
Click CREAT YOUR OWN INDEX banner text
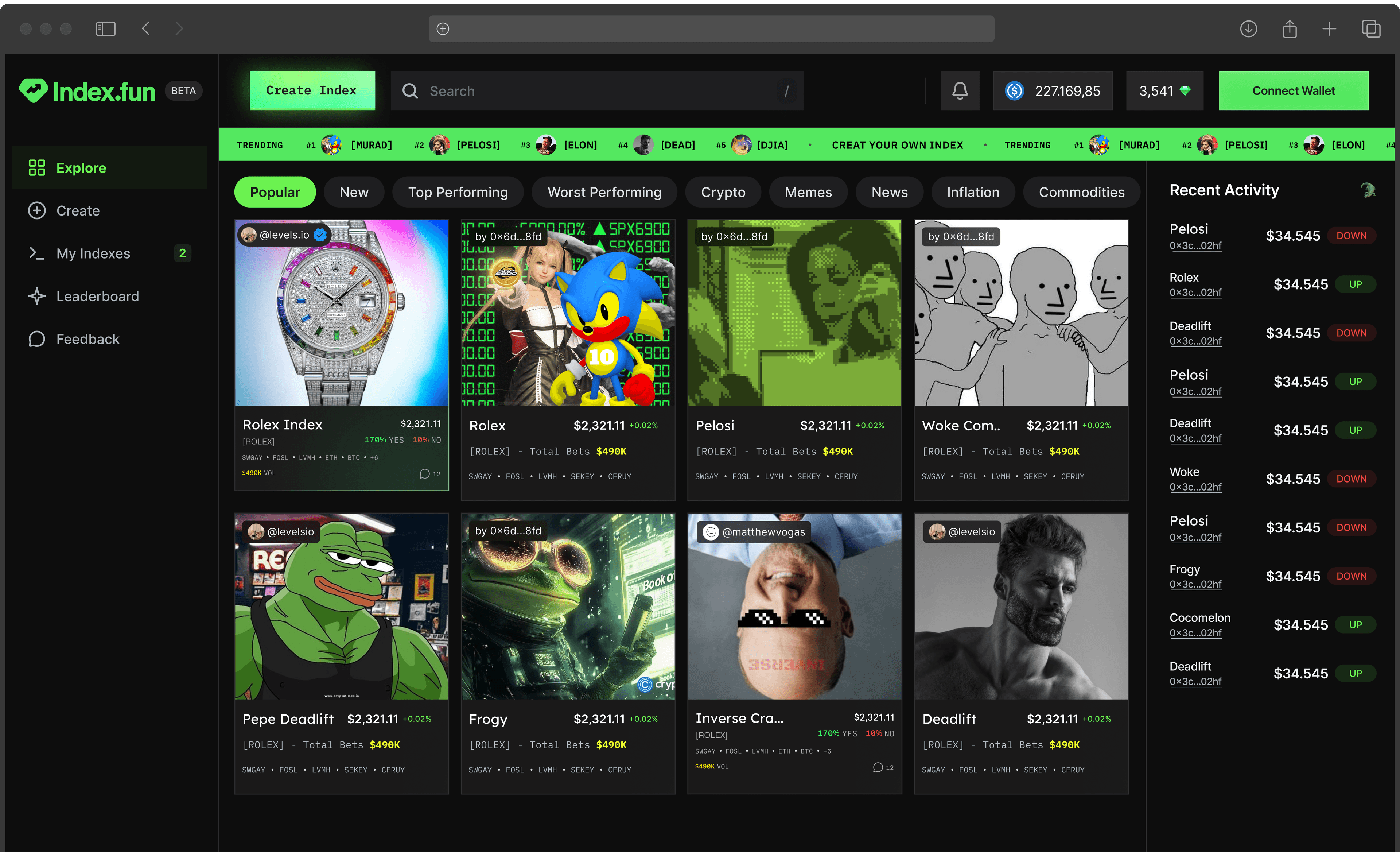pos(898,145)
